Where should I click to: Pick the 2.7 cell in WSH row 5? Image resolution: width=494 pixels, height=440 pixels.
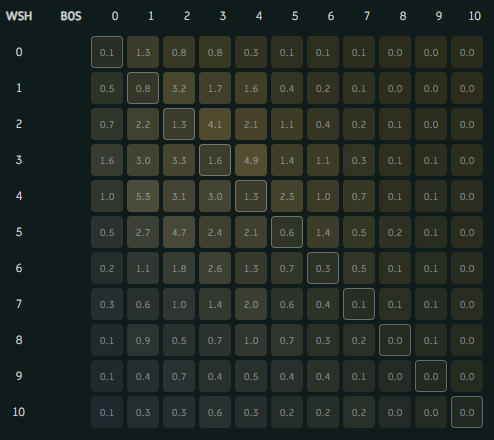(x=143, y=232)
